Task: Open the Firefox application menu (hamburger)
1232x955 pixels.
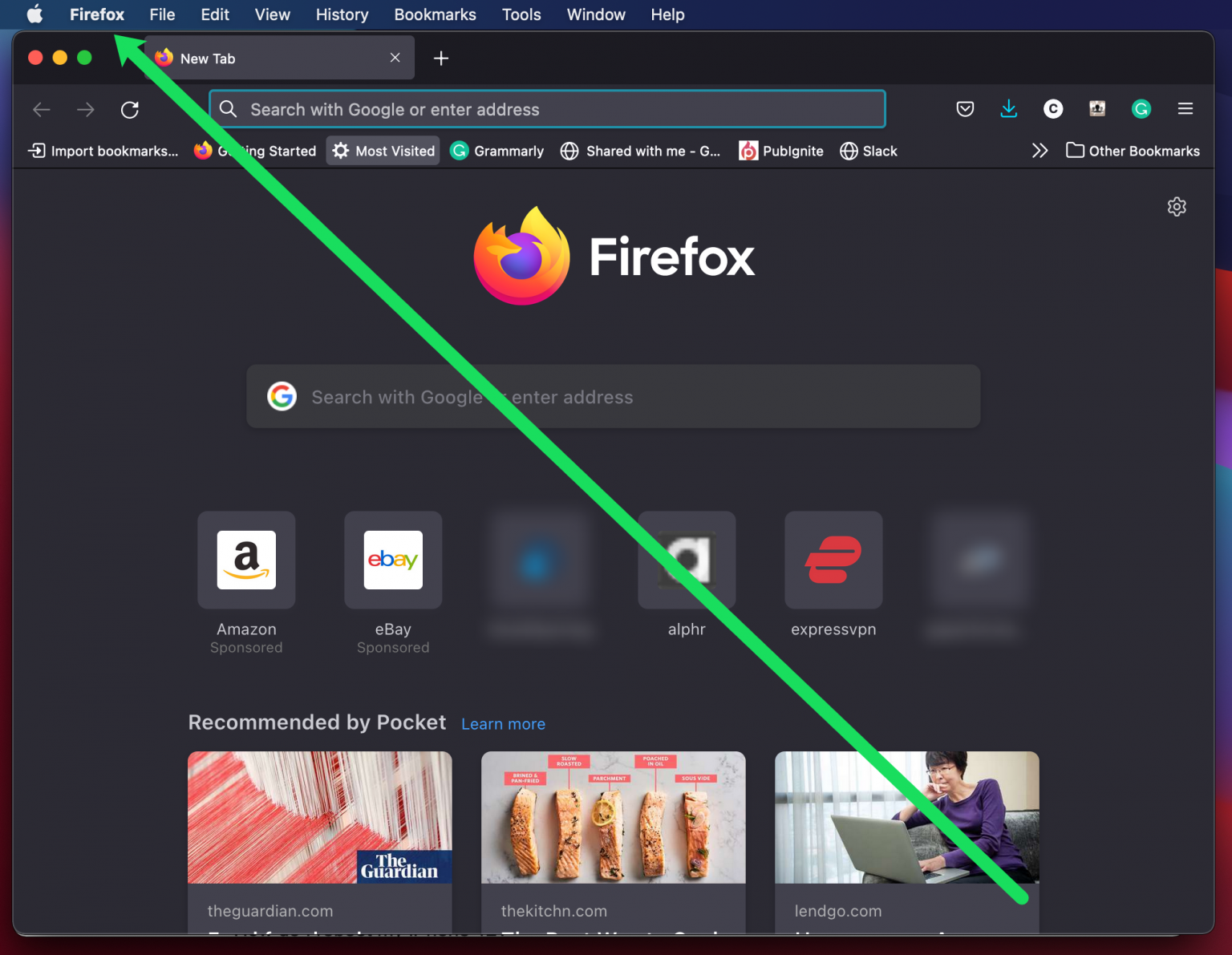Action: pyautogui.click(x=1185, y=109)
